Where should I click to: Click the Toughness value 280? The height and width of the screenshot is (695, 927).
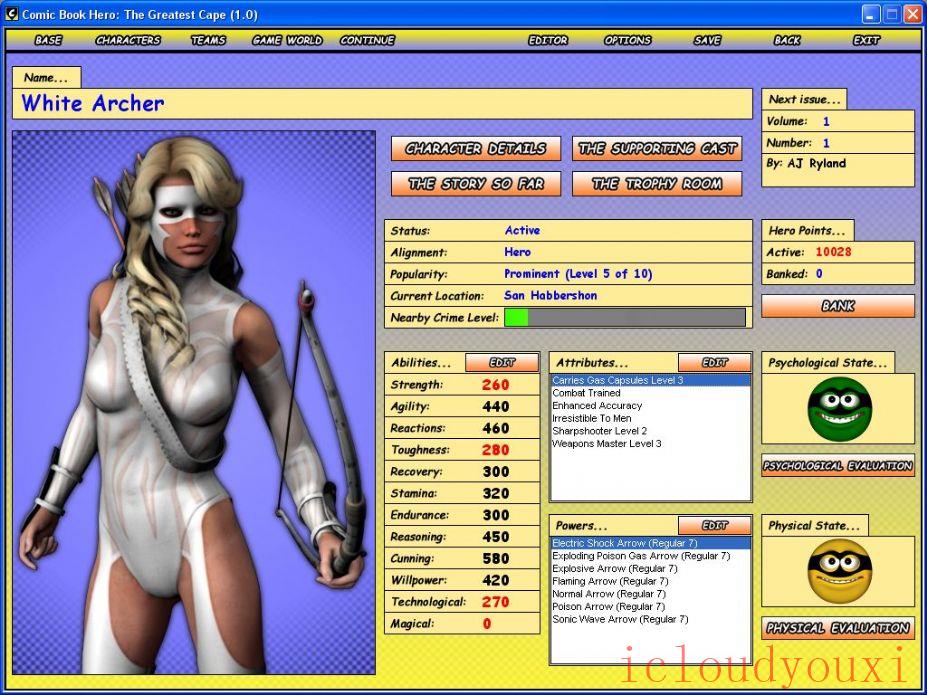tap(495, 450)
